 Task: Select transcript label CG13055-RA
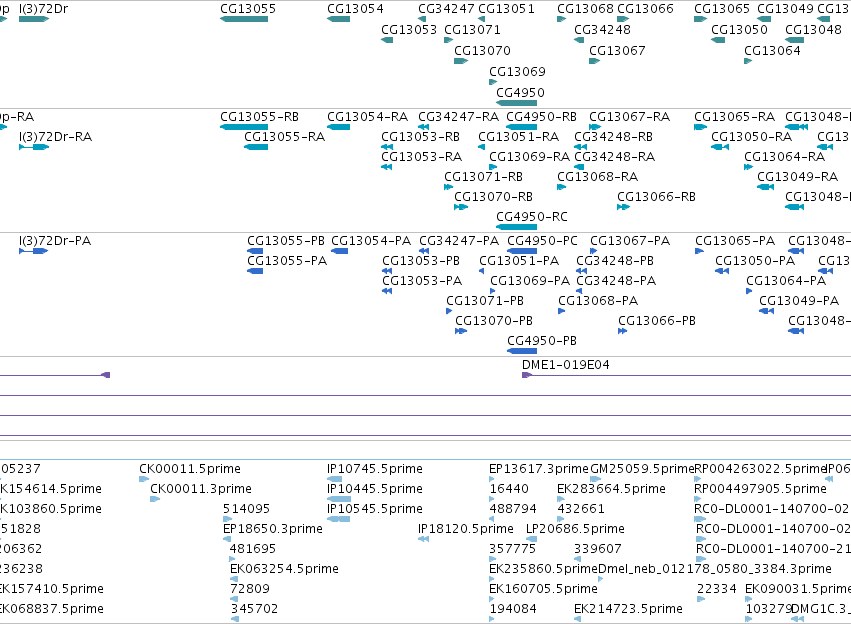click(x=284, y=137)
